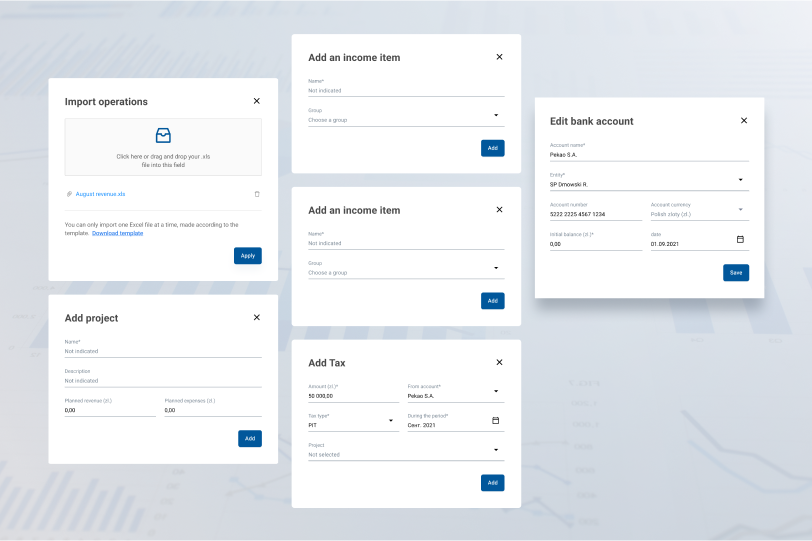The height and width of the screenshot is (541, 812).
Task: Click Save in Edit bank account
Action: pos(735,272)
